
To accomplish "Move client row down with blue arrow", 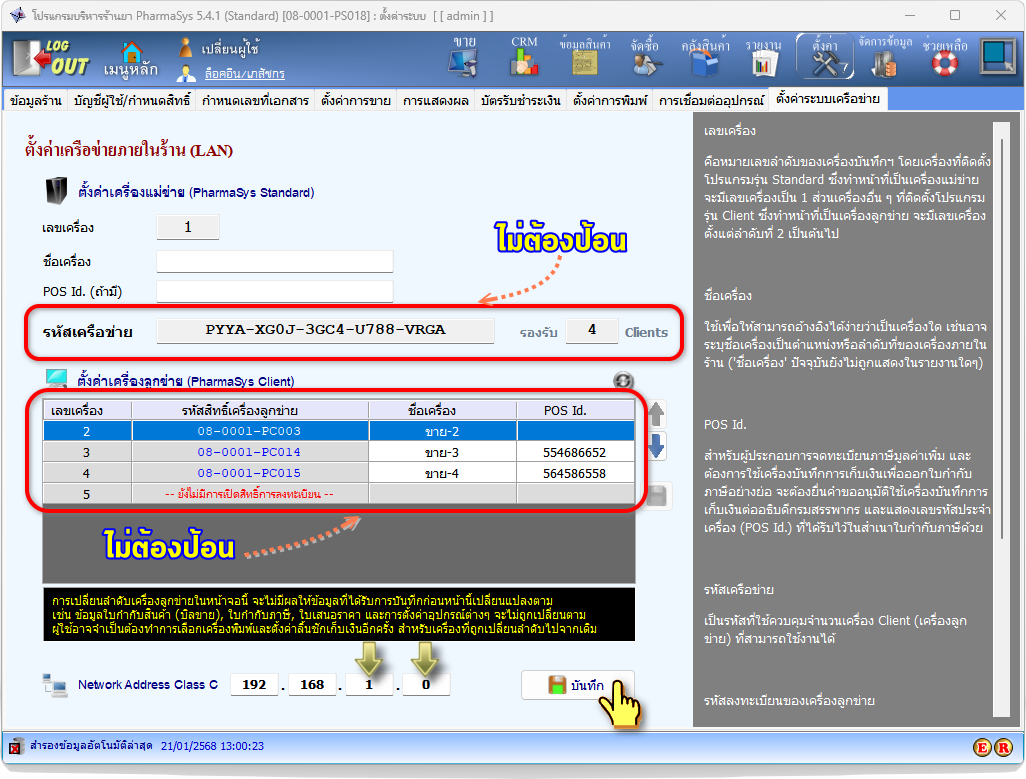I will pos(656,445).
